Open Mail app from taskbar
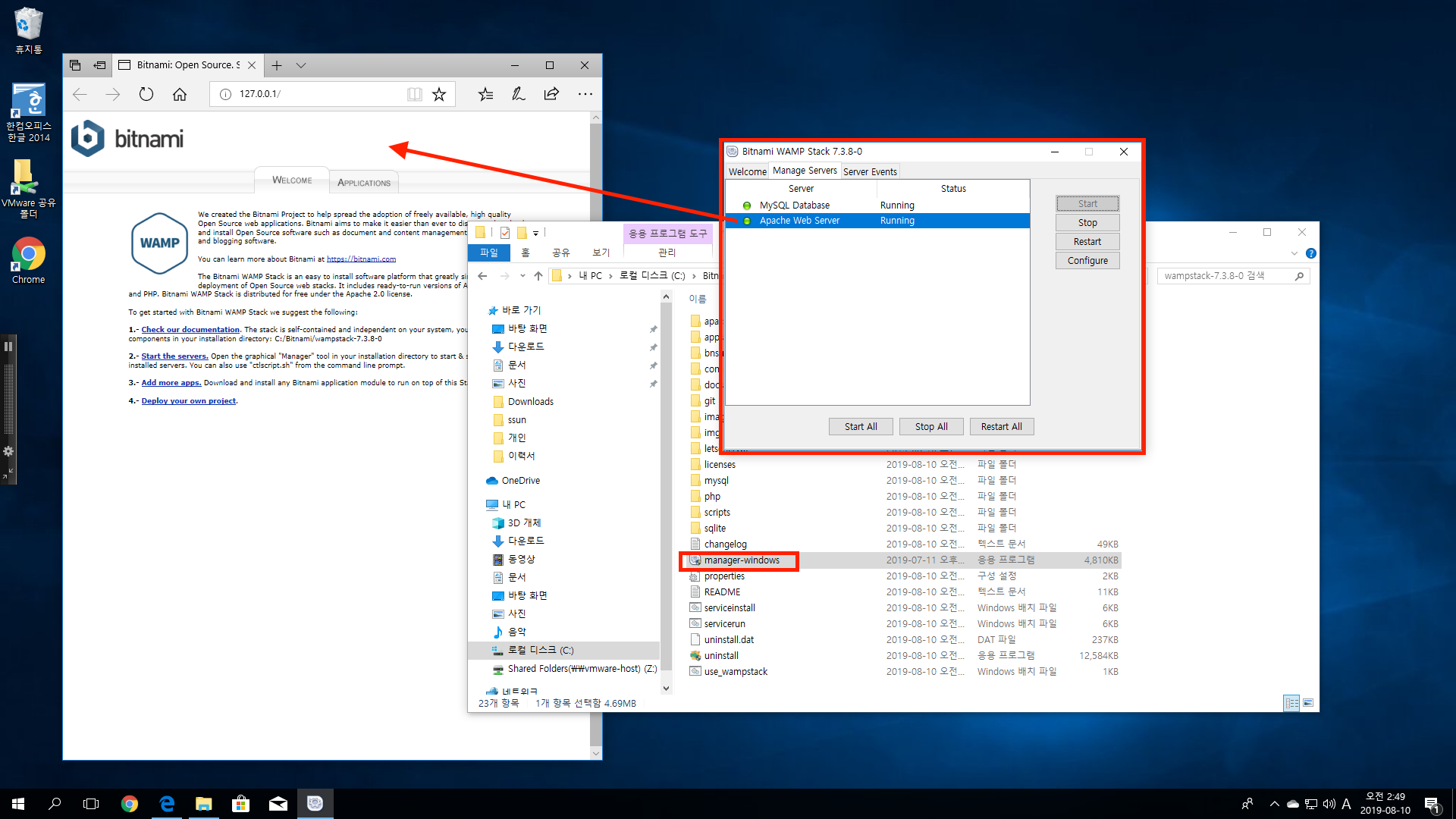This screenshot has width=1456, height=819. 278,804
